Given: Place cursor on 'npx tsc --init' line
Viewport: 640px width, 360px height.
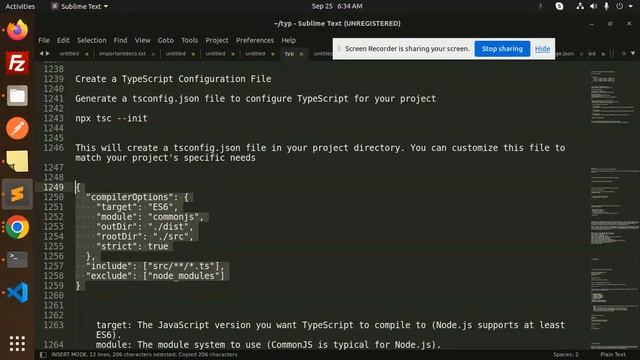Looking at the screenshot, I should click(x=111, y=118).
